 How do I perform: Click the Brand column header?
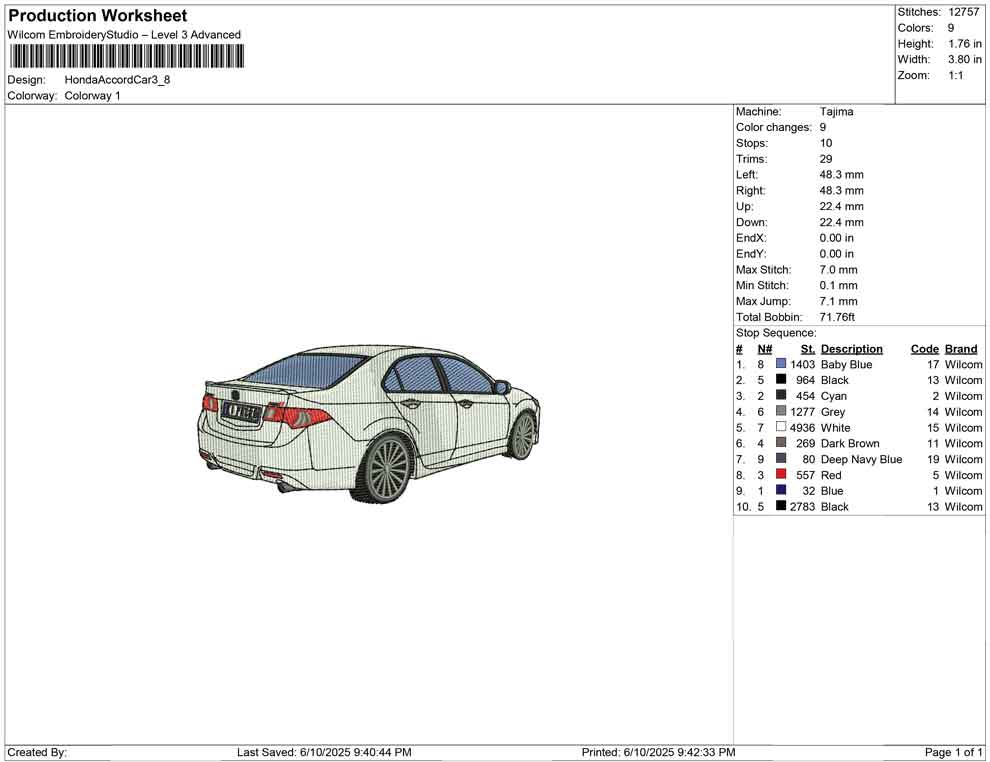pyautogui.click(x=961, y=349)
